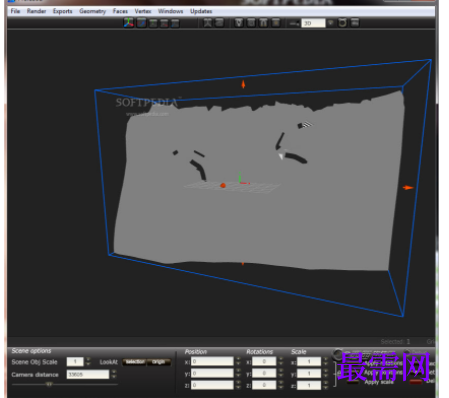Click the LookAt origin button
The width and height of the screenshot is (449, 398).
159,362
